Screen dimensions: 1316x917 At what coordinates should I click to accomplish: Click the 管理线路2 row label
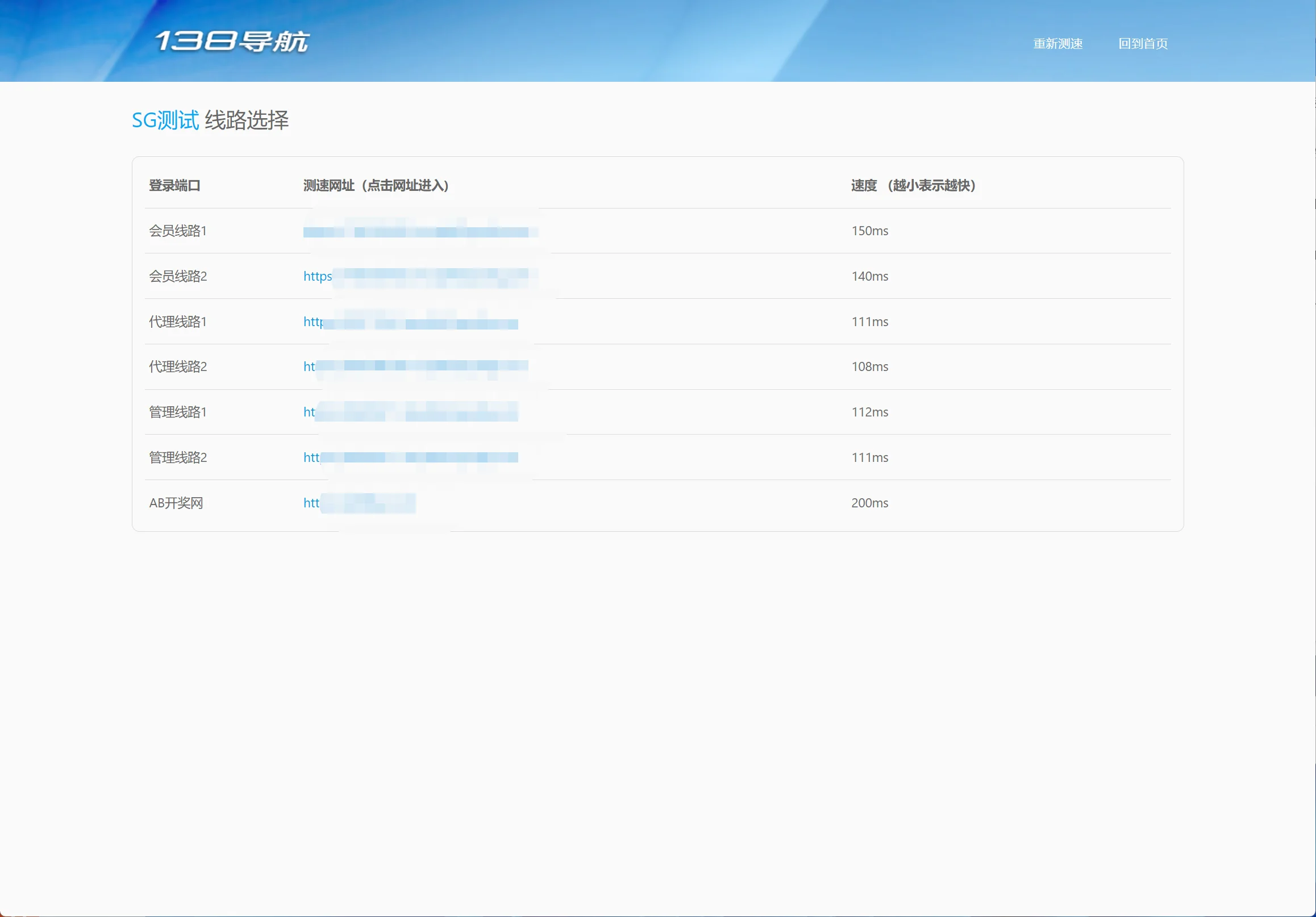click(x=178, y=457)
